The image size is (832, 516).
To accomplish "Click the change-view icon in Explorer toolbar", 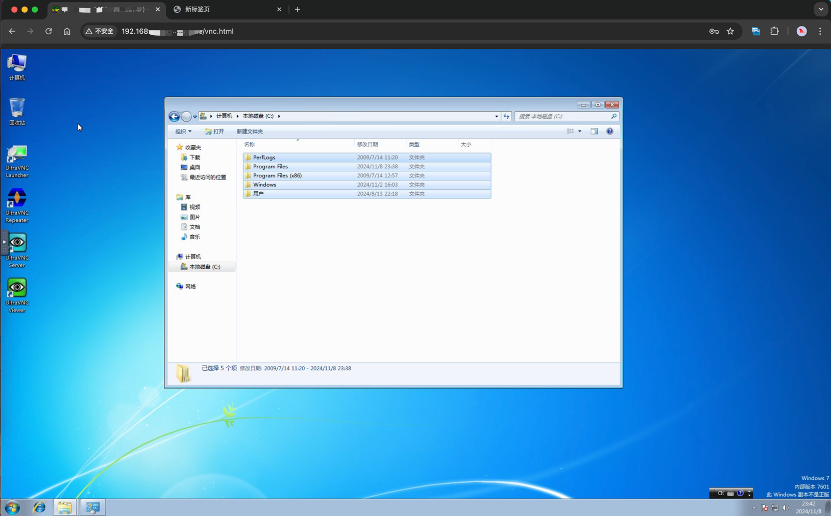I will pyautogui.click(x=570, y=131).
